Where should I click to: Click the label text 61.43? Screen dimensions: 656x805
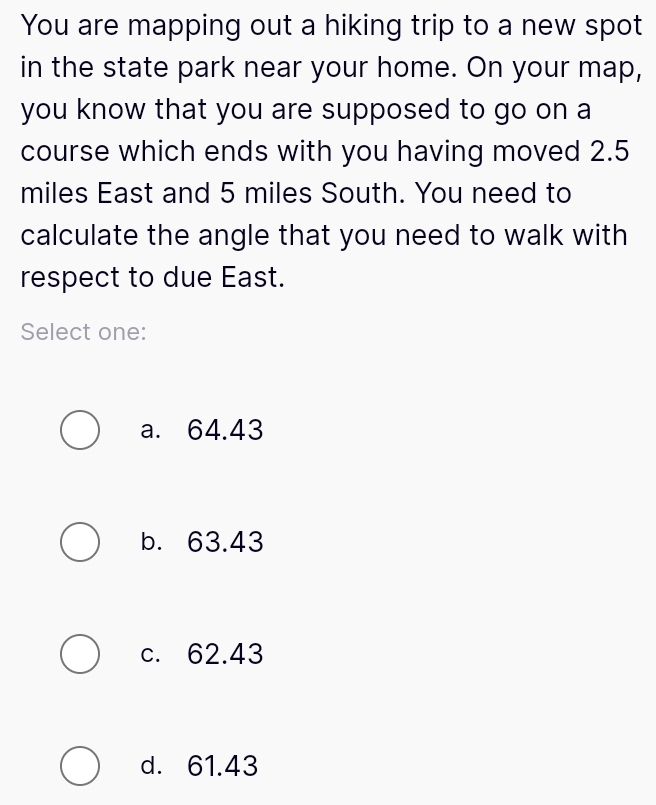pyautogui.click(x=224, y=766)
